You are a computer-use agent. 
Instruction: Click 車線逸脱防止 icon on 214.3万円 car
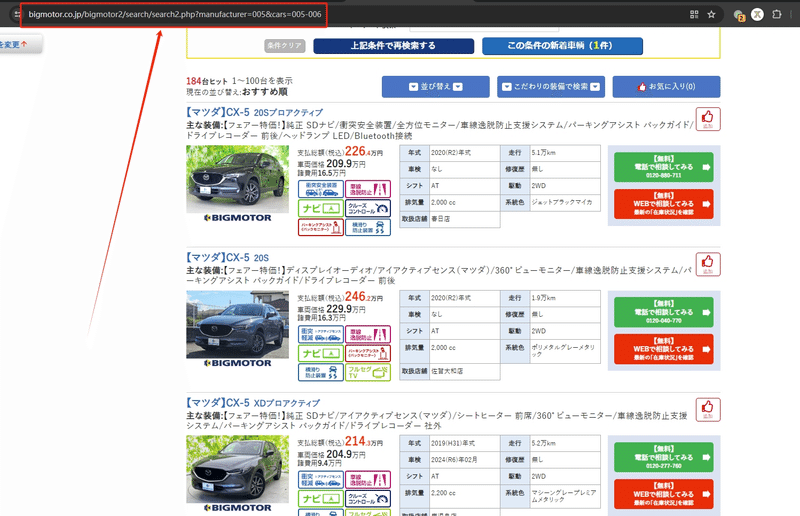coord(368,479)
